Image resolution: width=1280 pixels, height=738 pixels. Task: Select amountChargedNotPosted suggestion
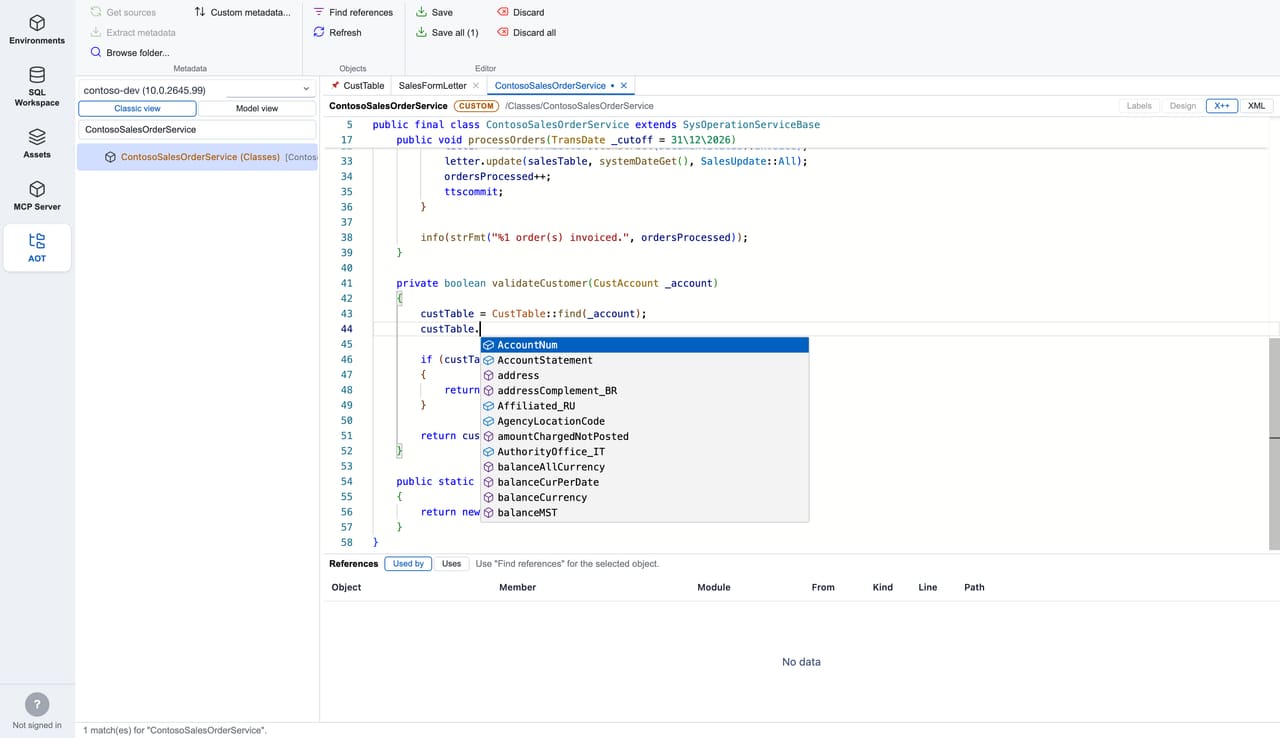pyautogui.click(x=645, y=436)
